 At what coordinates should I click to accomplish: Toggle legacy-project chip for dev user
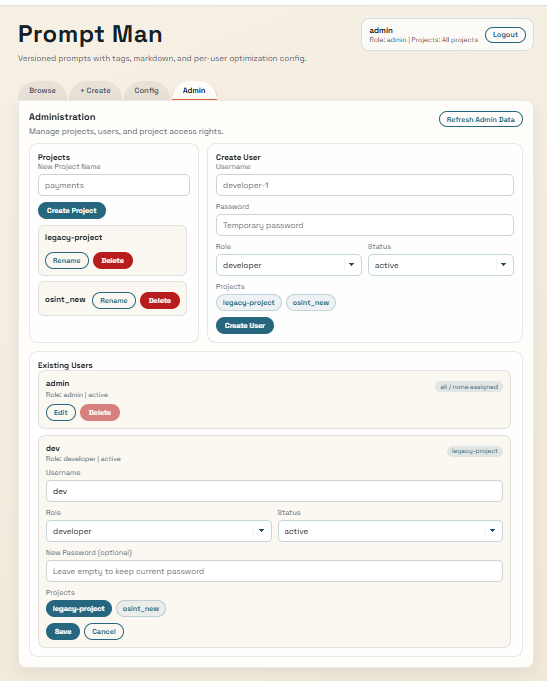[79, 609]
